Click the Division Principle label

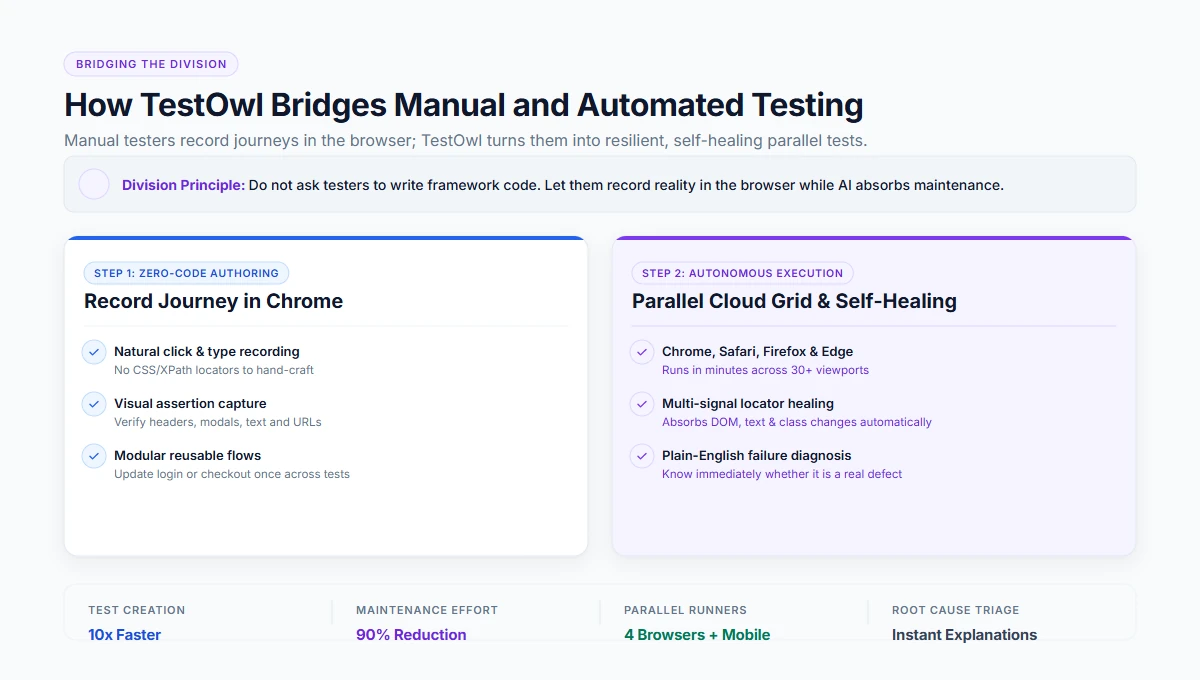183,185
